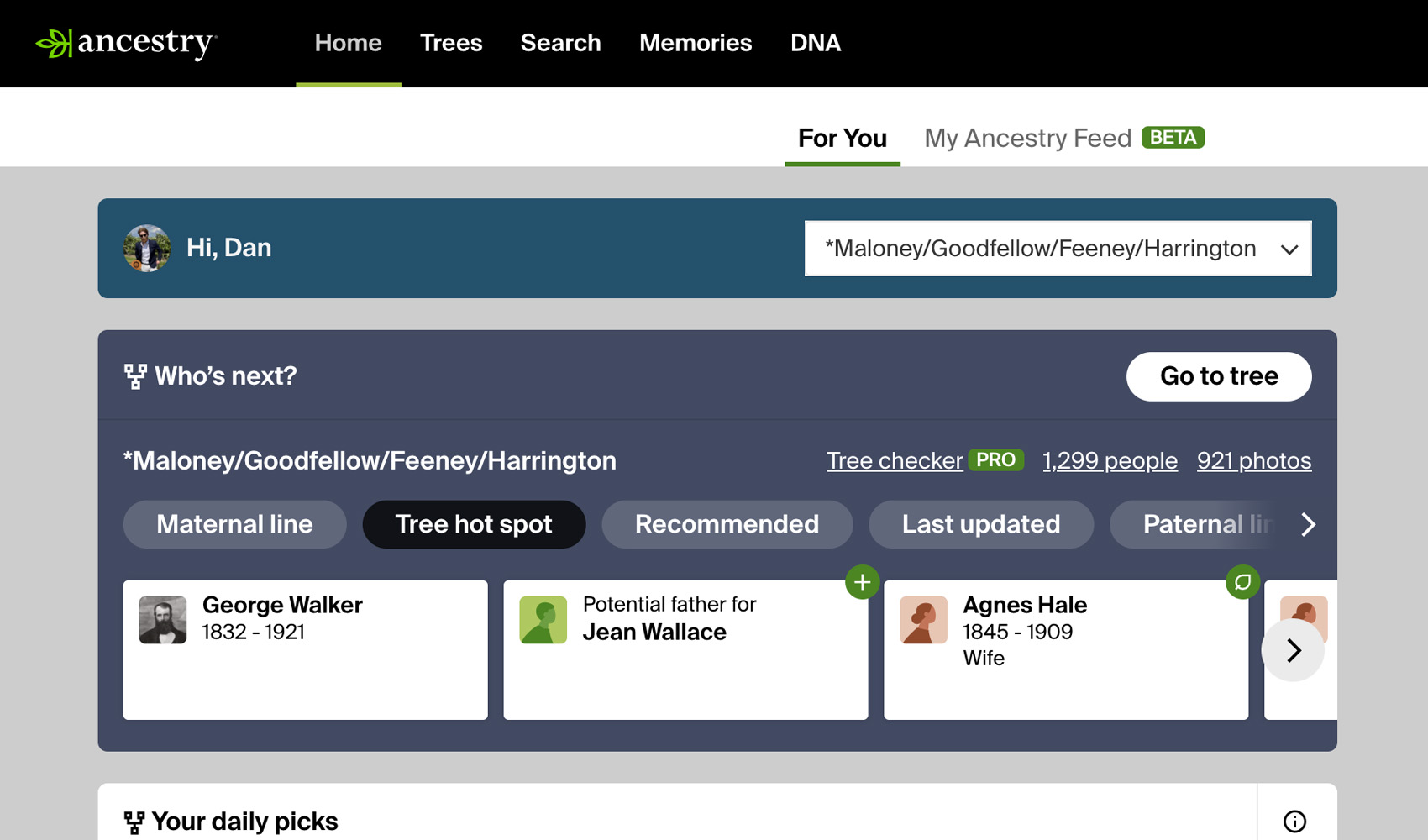
Task: Click the Ancestry leaf logo
Action: (x=127, y=43)
